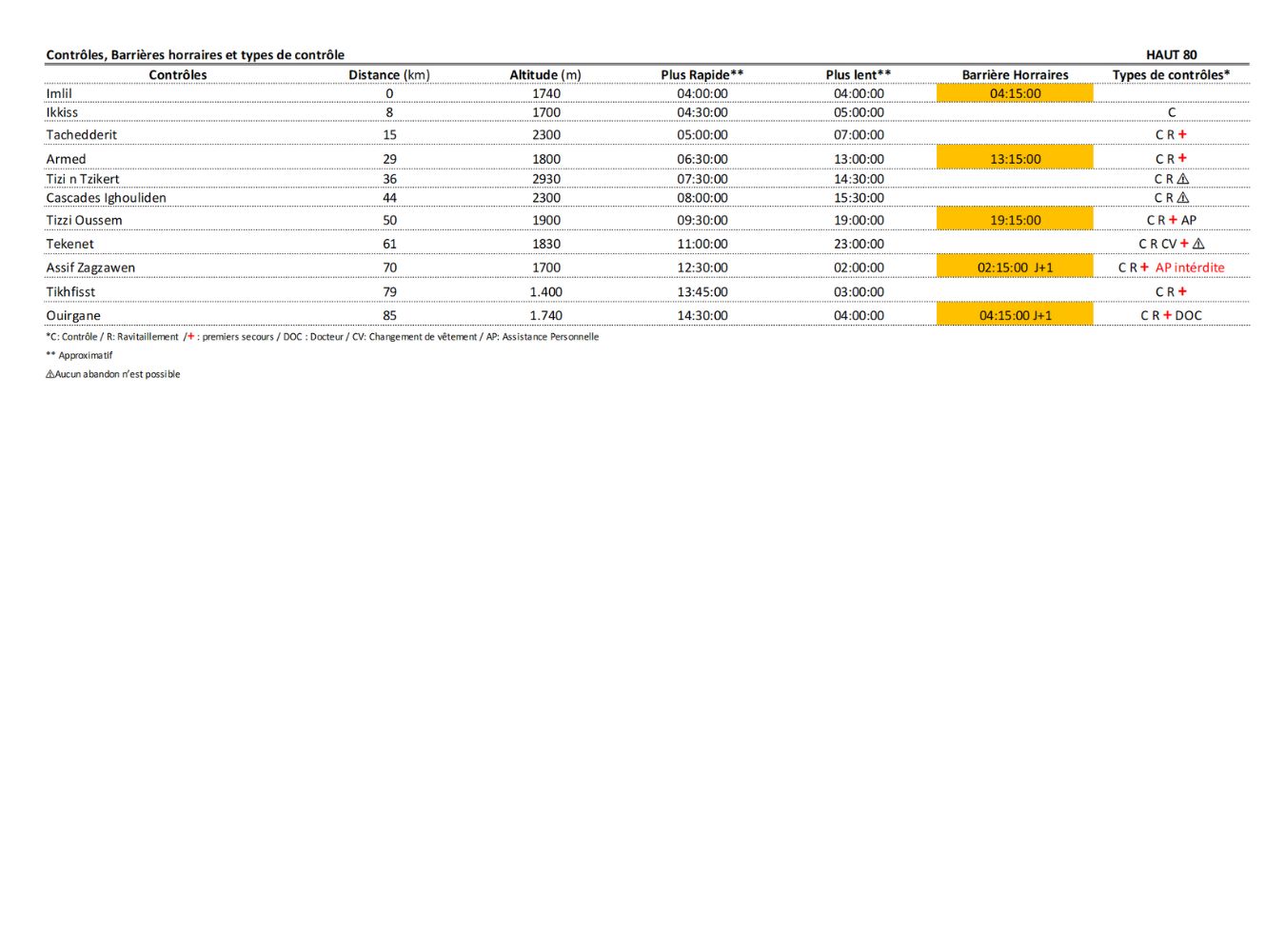The width and height of the screenshot is (1285, 952).
Task: Click the "HAUT 80" title label
Action: (1171, 55)
